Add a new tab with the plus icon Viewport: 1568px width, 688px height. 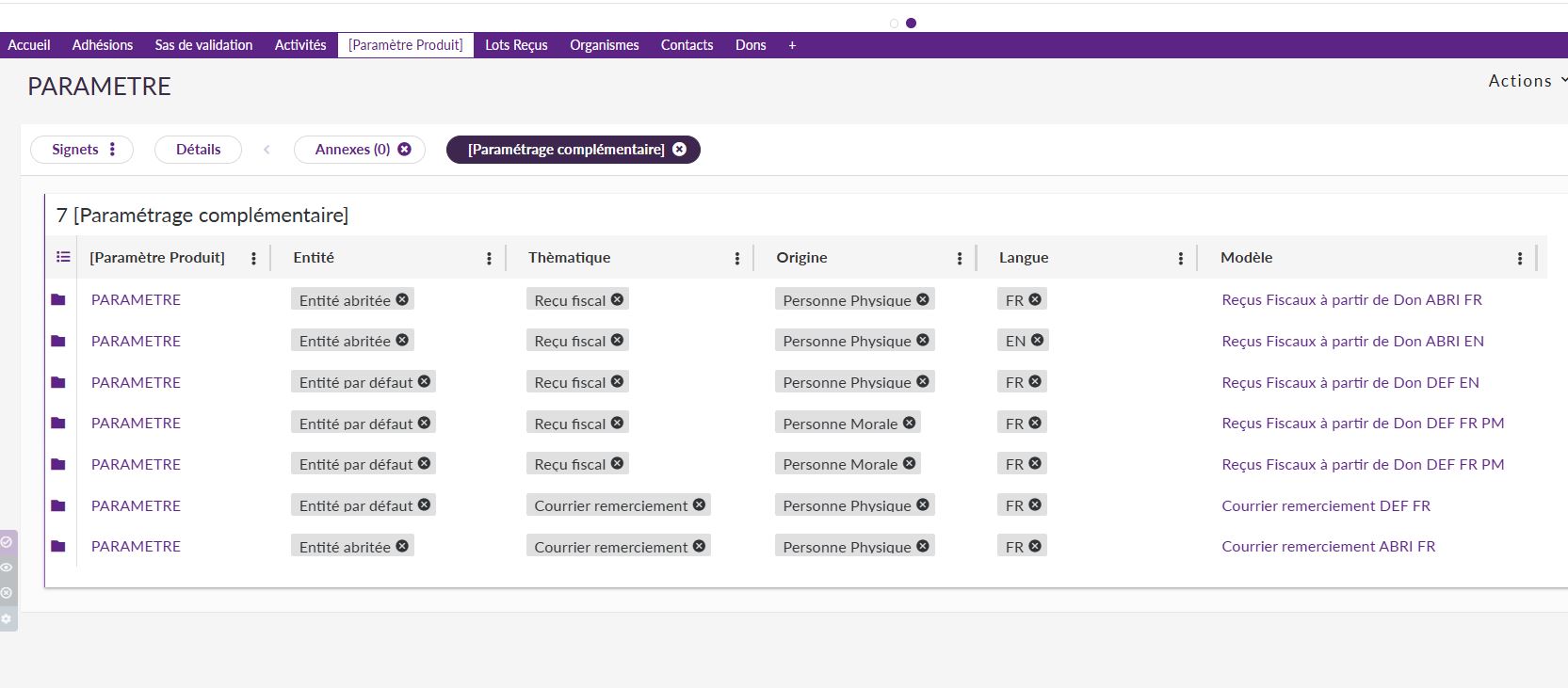pyautogui.click(x=792, y=45)
